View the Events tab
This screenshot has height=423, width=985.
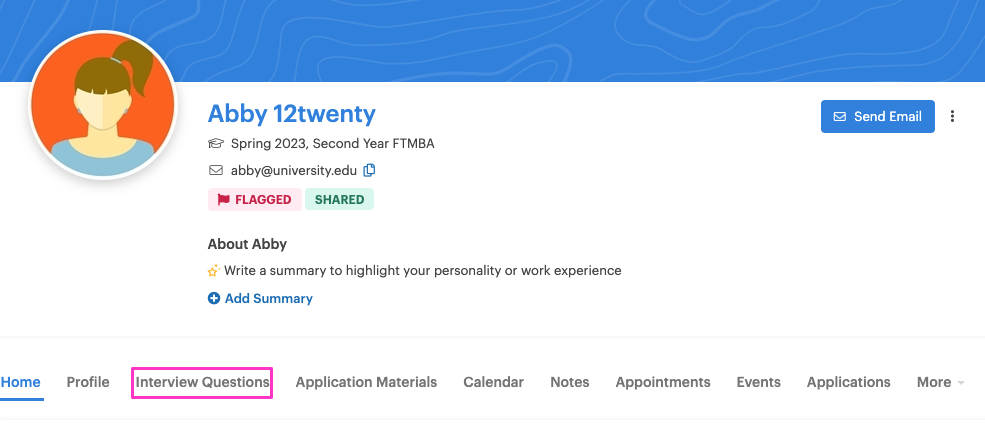coord(759,382)
